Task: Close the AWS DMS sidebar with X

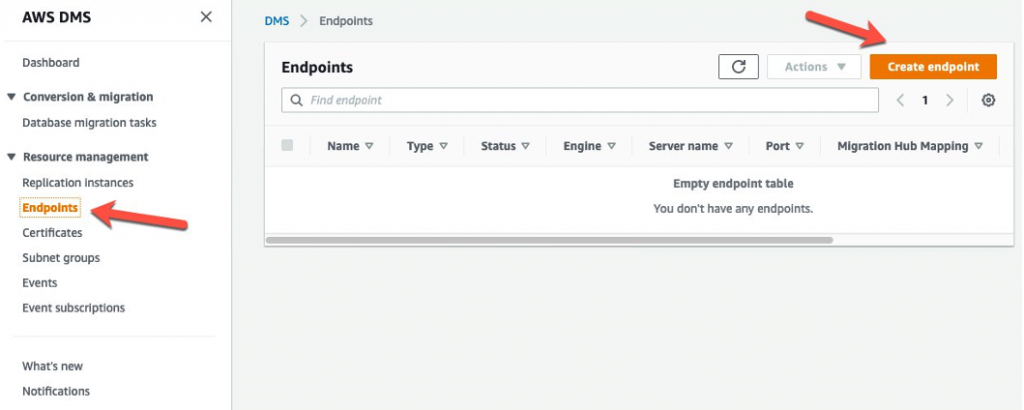Action: [x=206, y=17]
